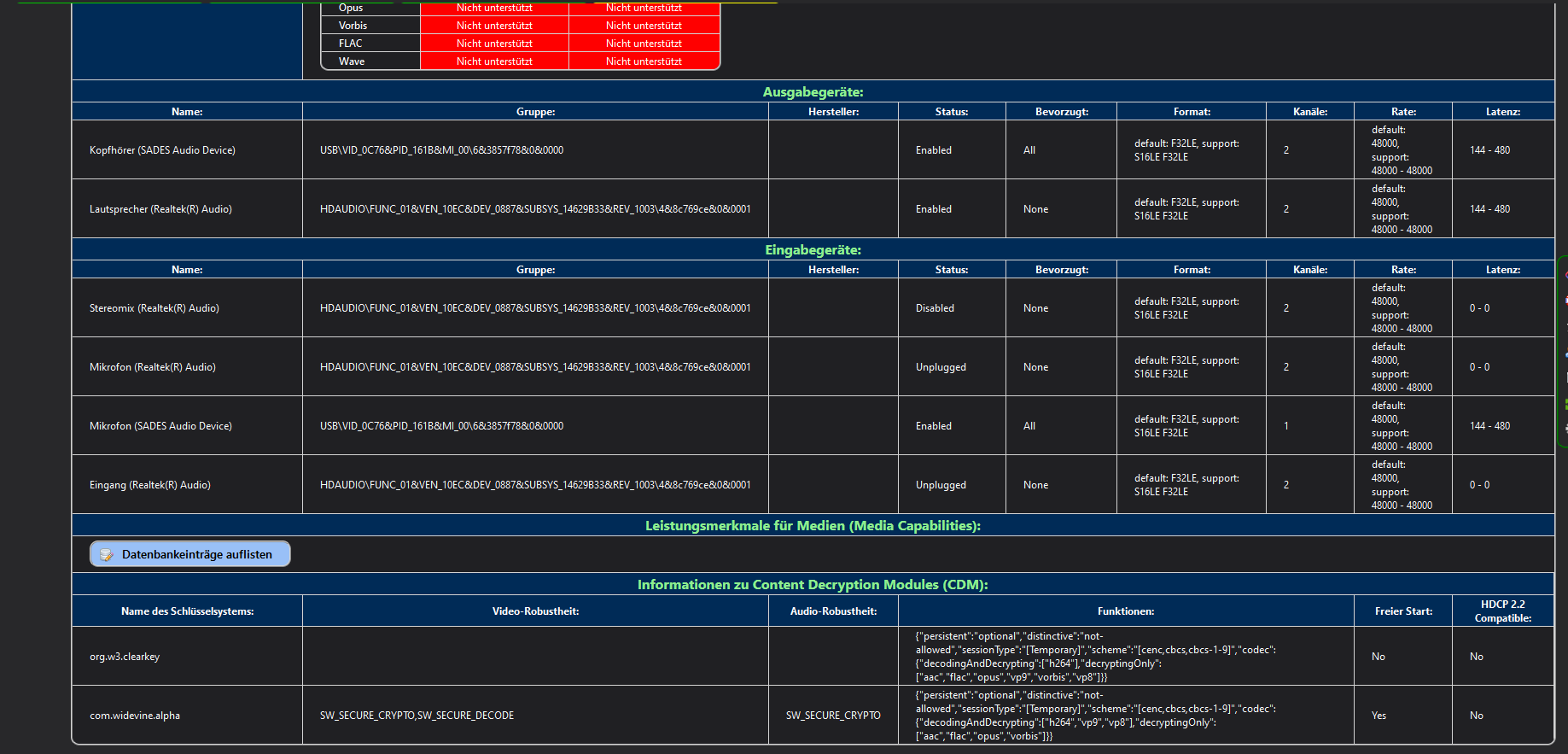Click the Media Capabilities section heading
Viewport: 1568px width, 754px height.
tap(813, 526)
